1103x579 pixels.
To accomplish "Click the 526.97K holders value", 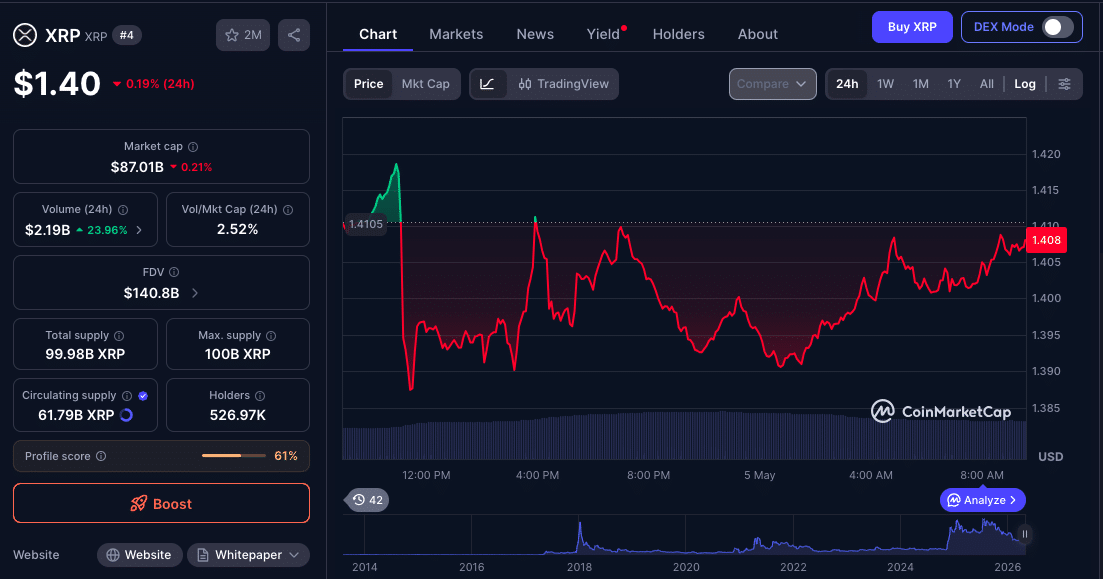I will [x=238, y=415].
